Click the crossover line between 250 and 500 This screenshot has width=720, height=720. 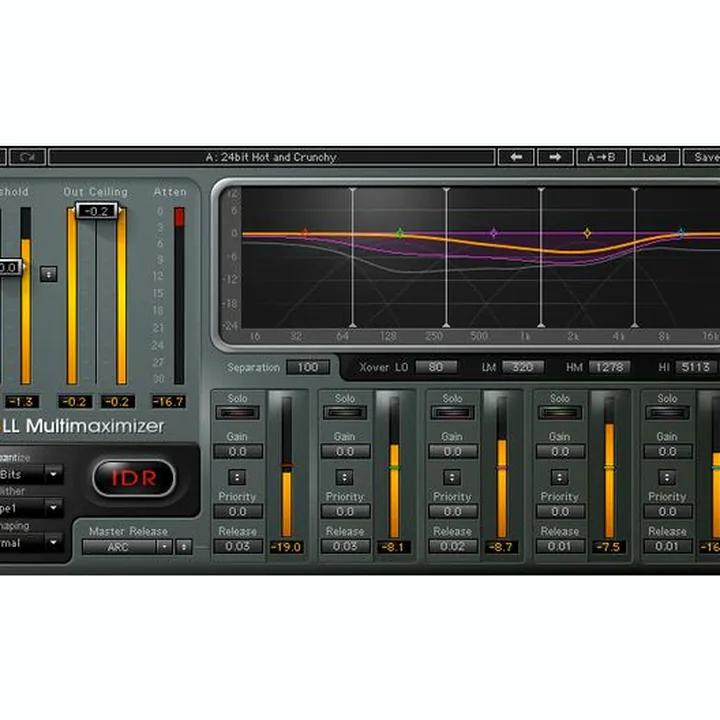447,257
